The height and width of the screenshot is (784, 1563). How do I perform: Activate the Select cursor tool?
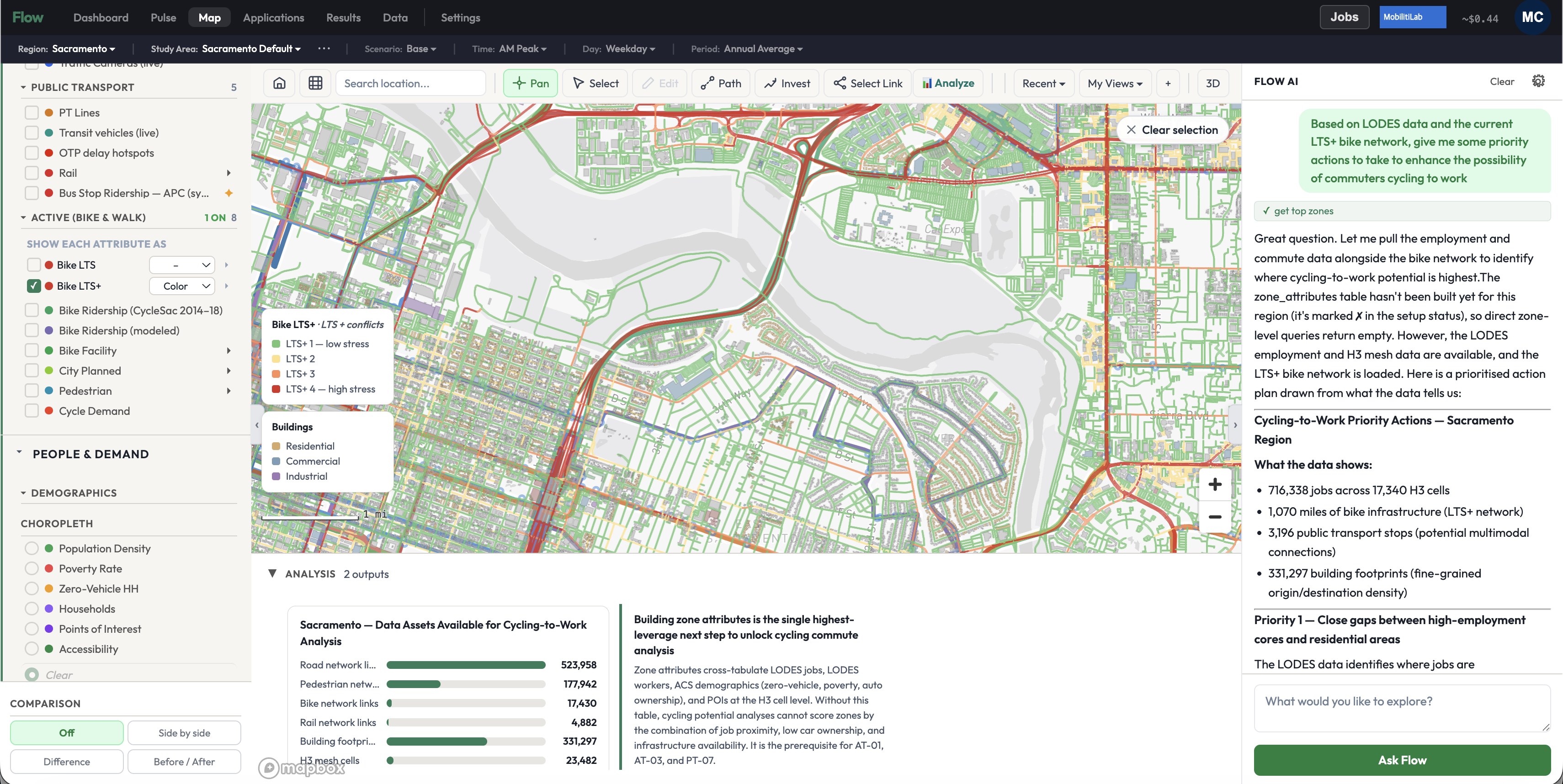pyautogui.click(x=595, y=83)
